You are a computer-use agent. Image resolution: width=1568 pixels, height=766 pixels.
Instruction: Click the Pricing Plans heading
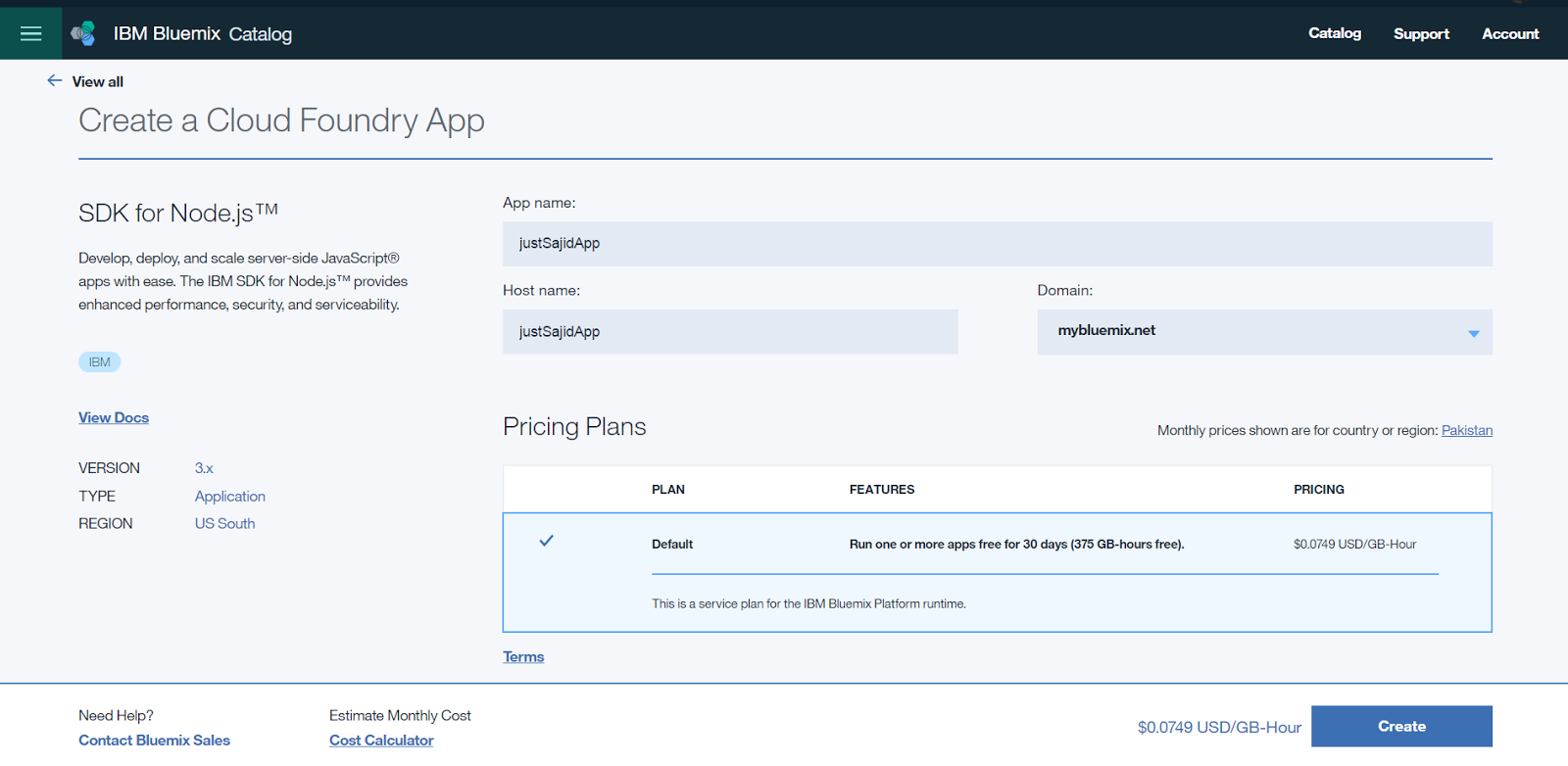tap(574, 427)
